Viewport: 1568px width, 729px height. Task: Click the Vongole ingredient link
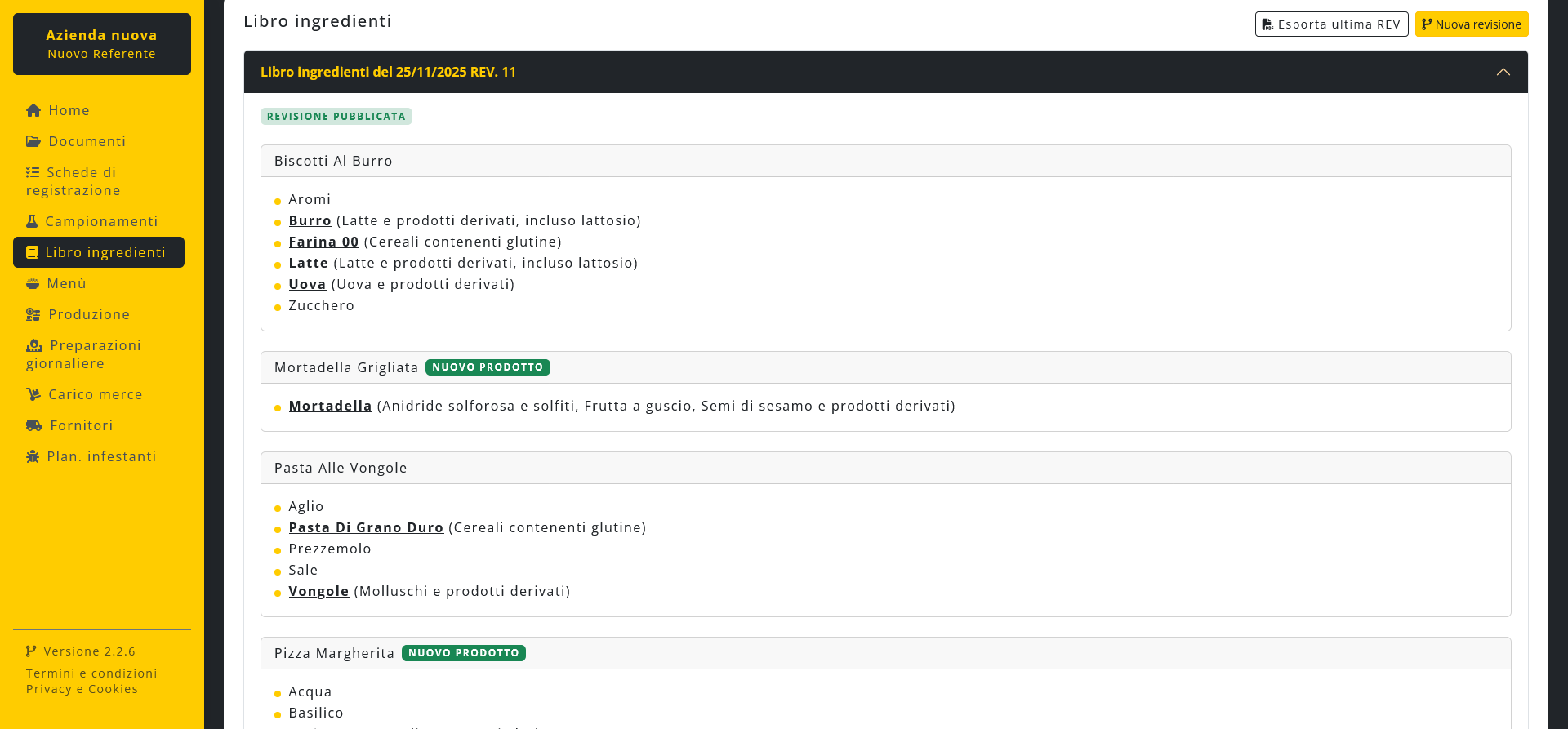click(x=318, y=591)
